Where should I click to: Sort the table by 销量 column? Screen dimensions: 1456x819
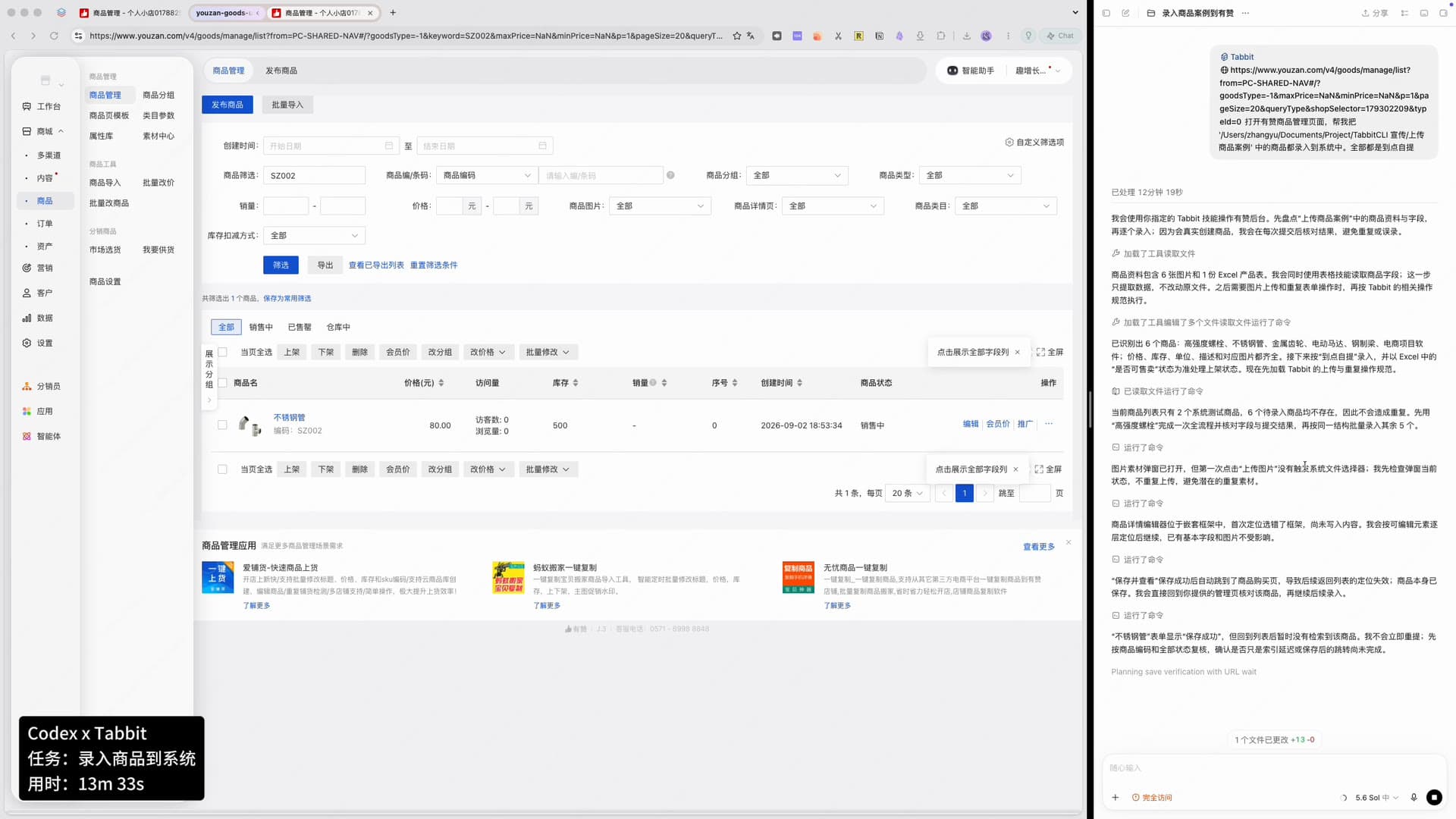[664, 383]
